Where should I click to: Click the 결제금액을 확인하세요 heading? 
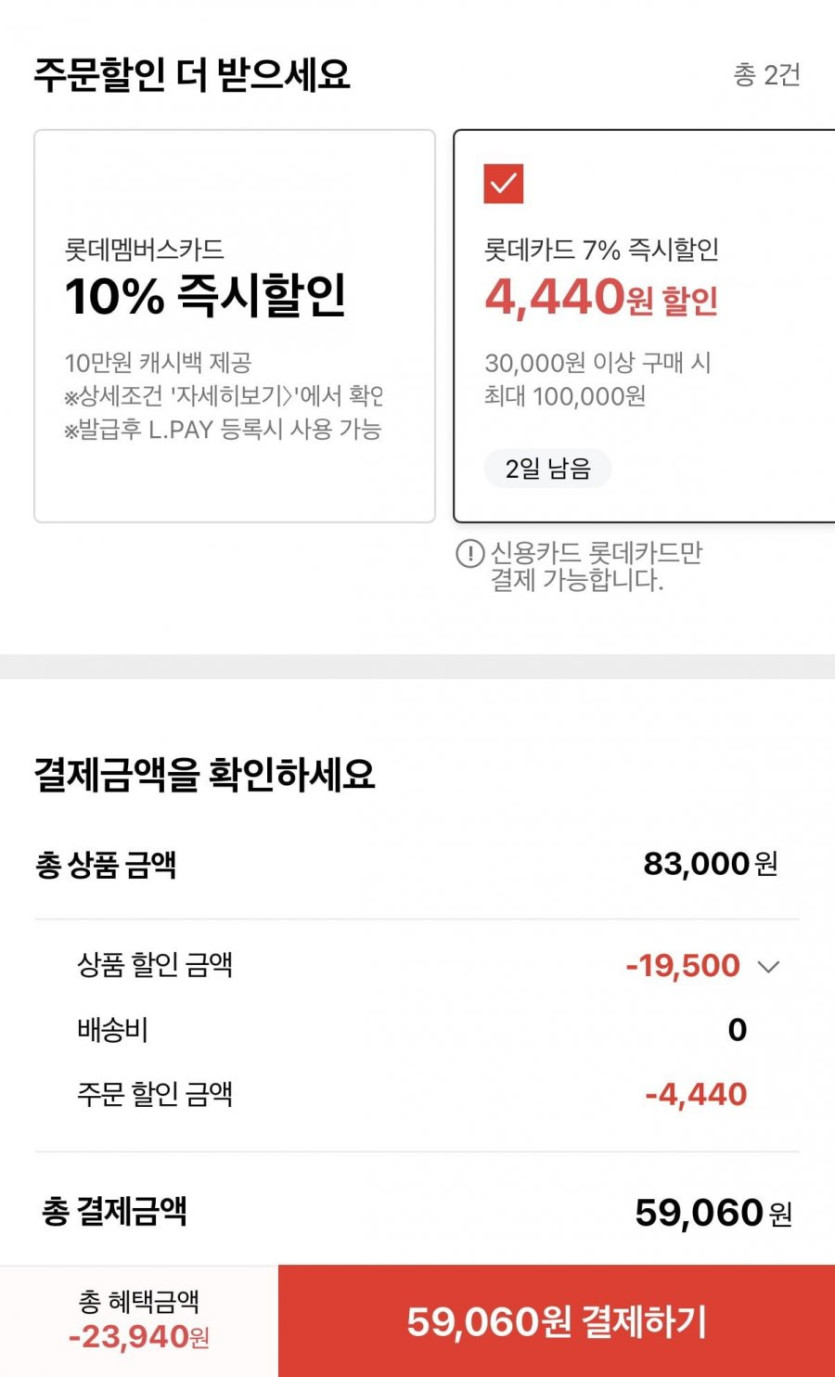(205, 775)
